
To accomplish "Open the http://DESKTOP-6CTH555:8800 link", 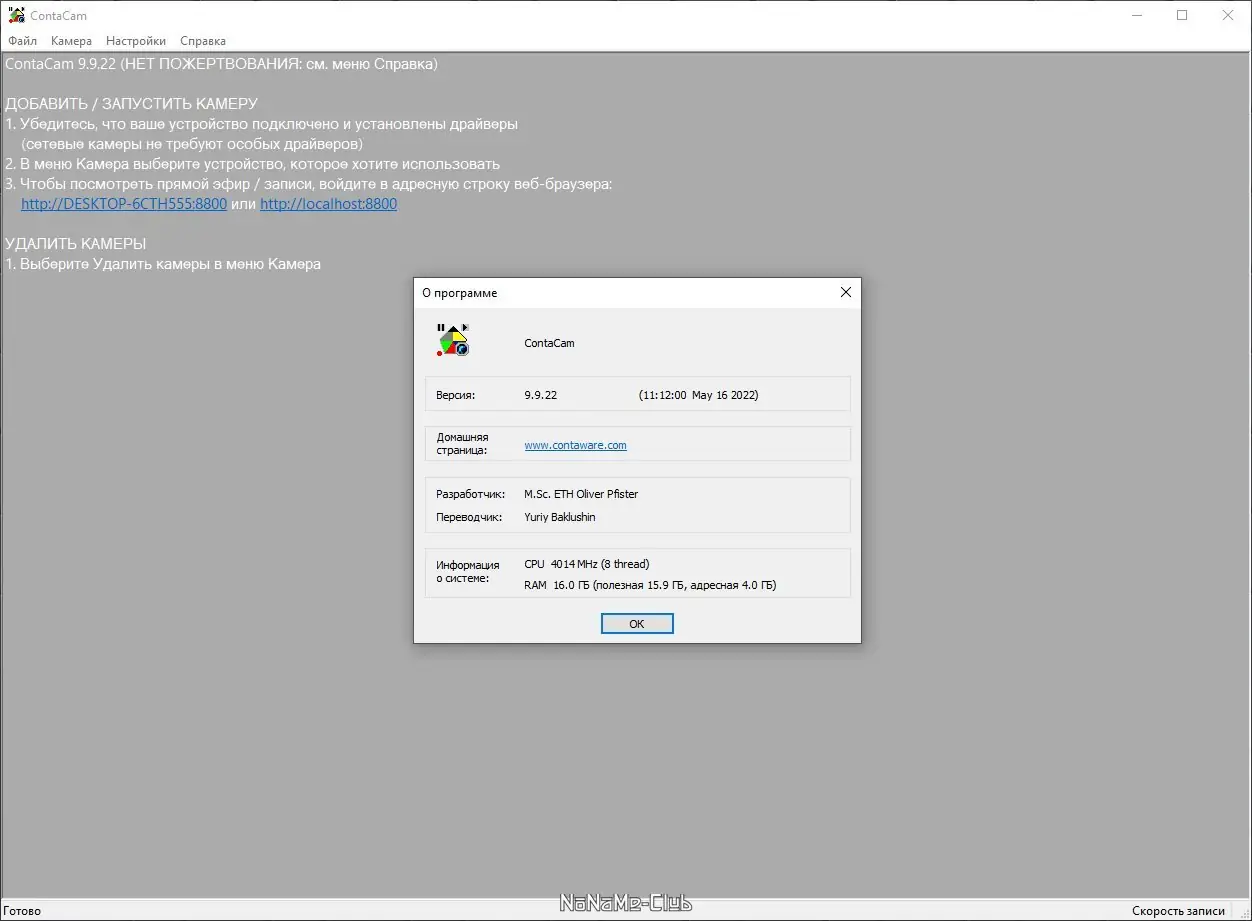I will [x=124, y=204].
